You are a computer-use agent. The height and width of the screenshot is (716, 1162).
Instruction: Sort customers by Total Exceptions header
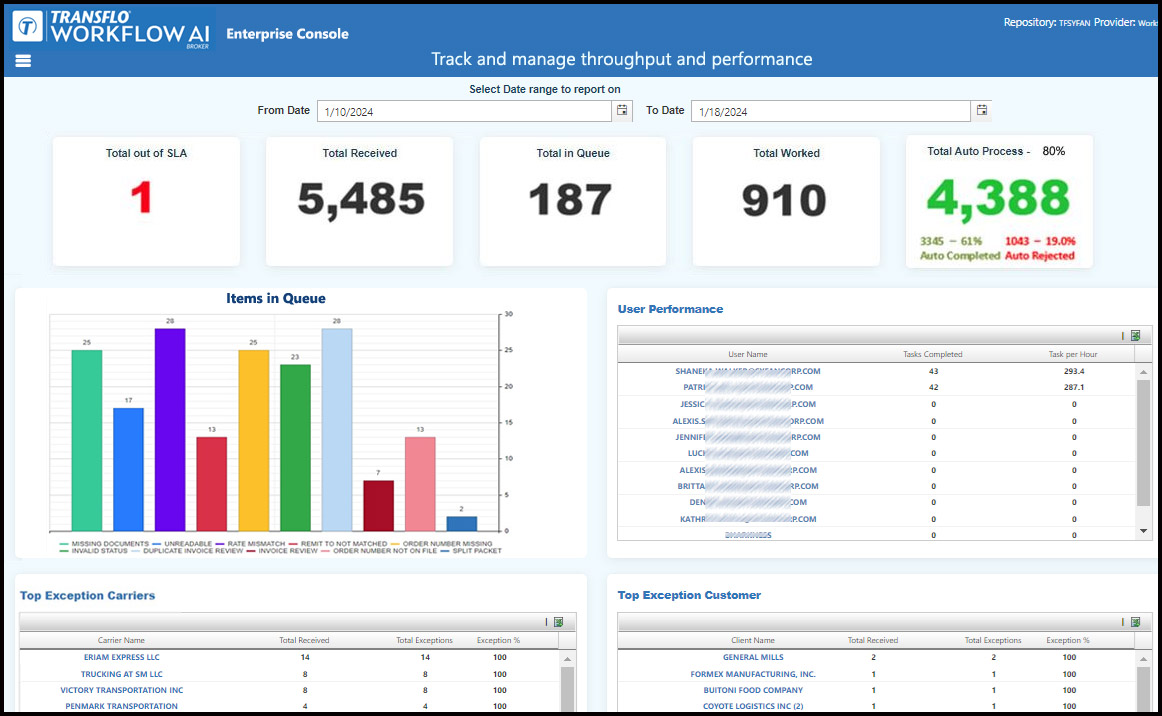(x=993, y=640)
